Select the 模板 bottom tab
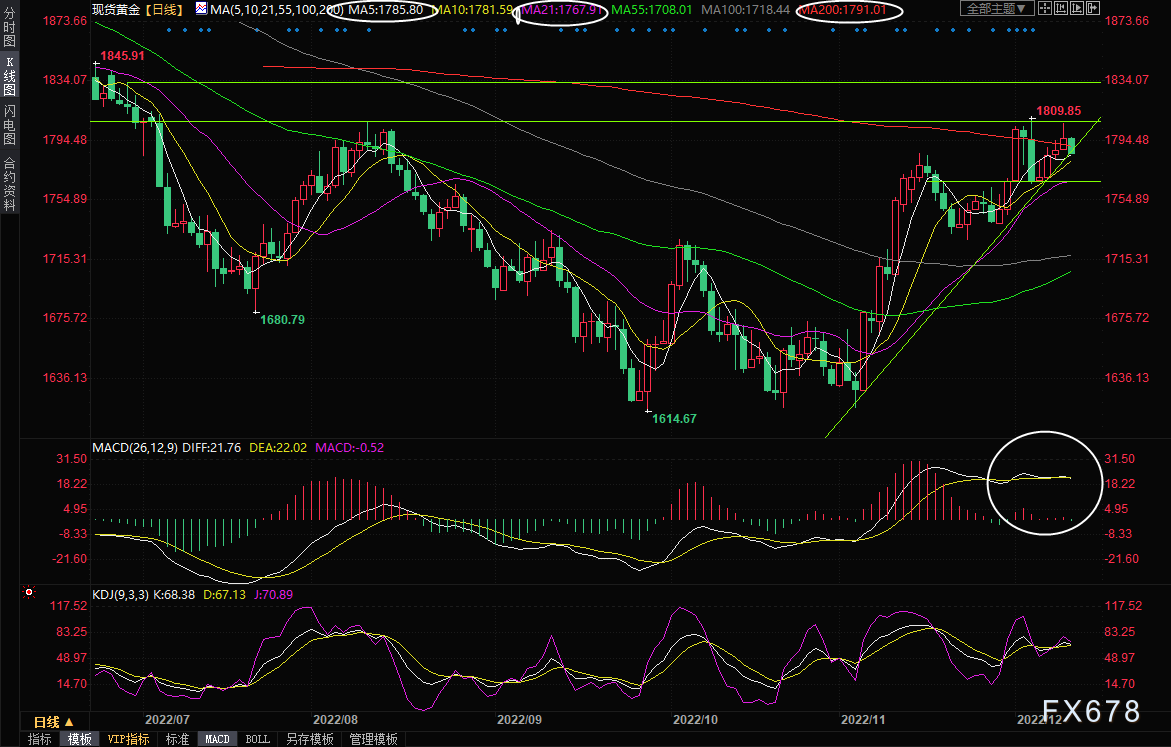 coord(78,739)
